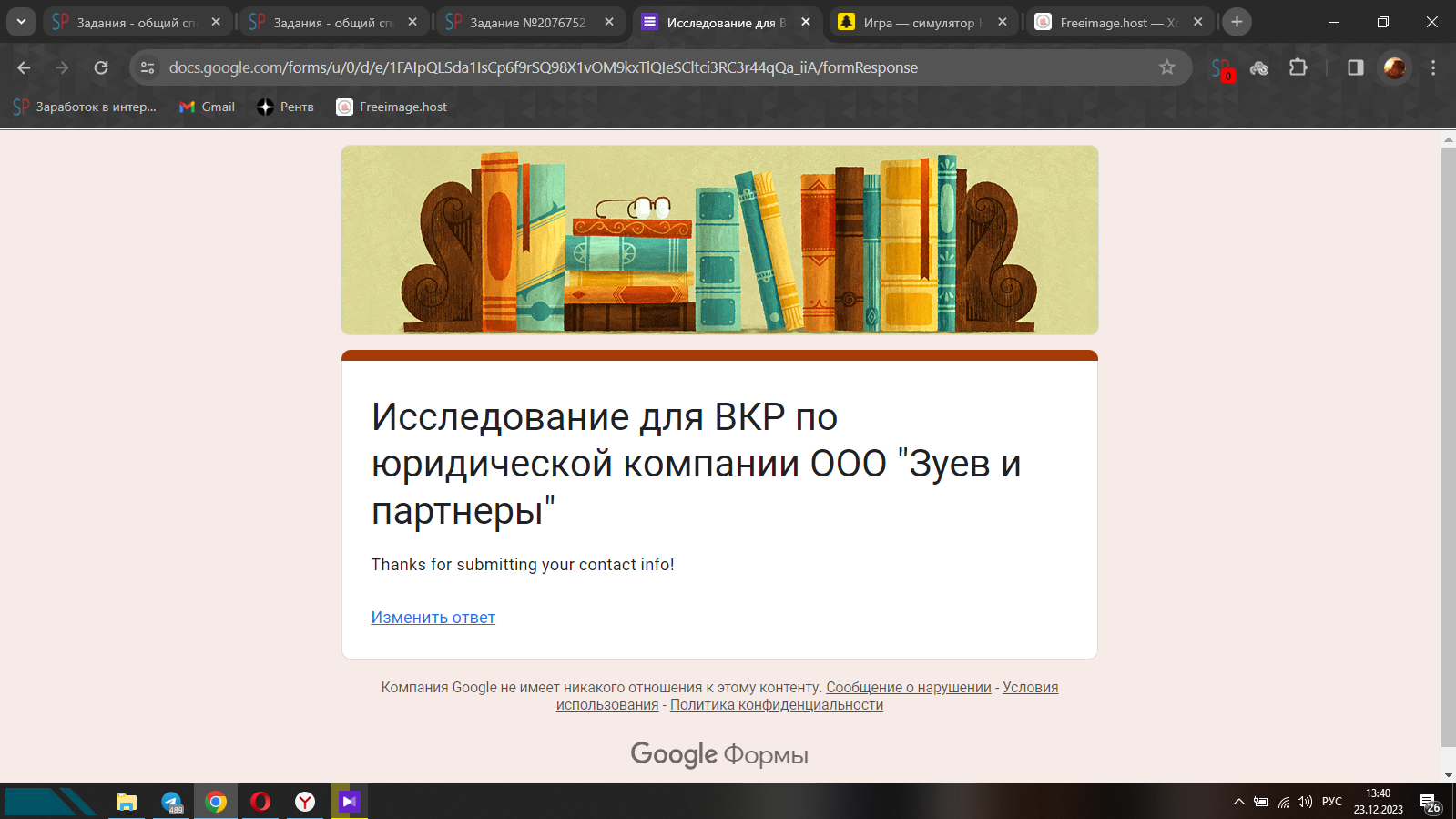Open File Explorer from the taskbar
Screen dimensions: 1456x819
(x=127, y=802)
